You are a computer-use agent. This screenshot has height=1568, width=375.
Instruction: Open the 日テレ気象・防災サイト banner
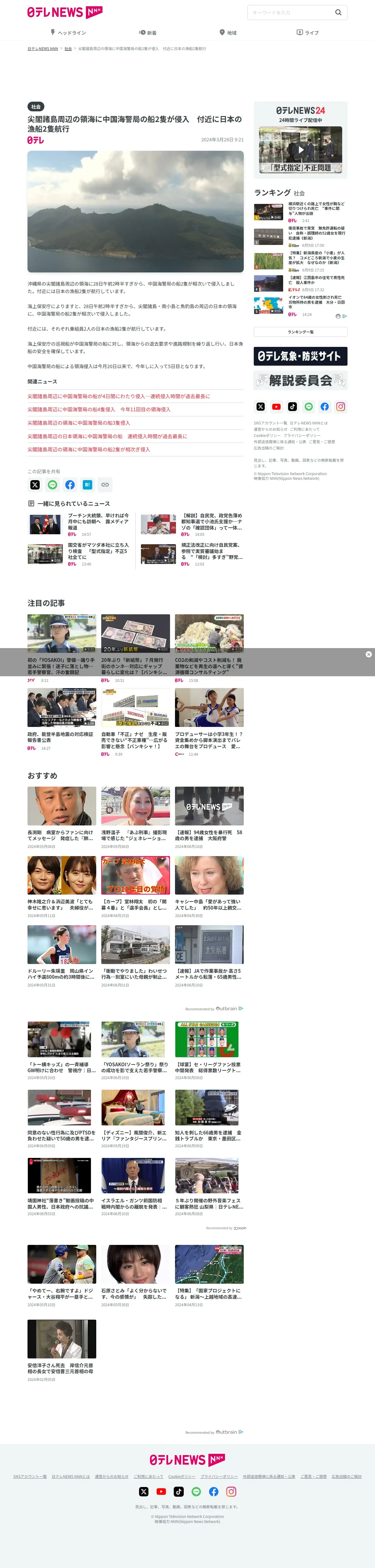tap(300, 356)
